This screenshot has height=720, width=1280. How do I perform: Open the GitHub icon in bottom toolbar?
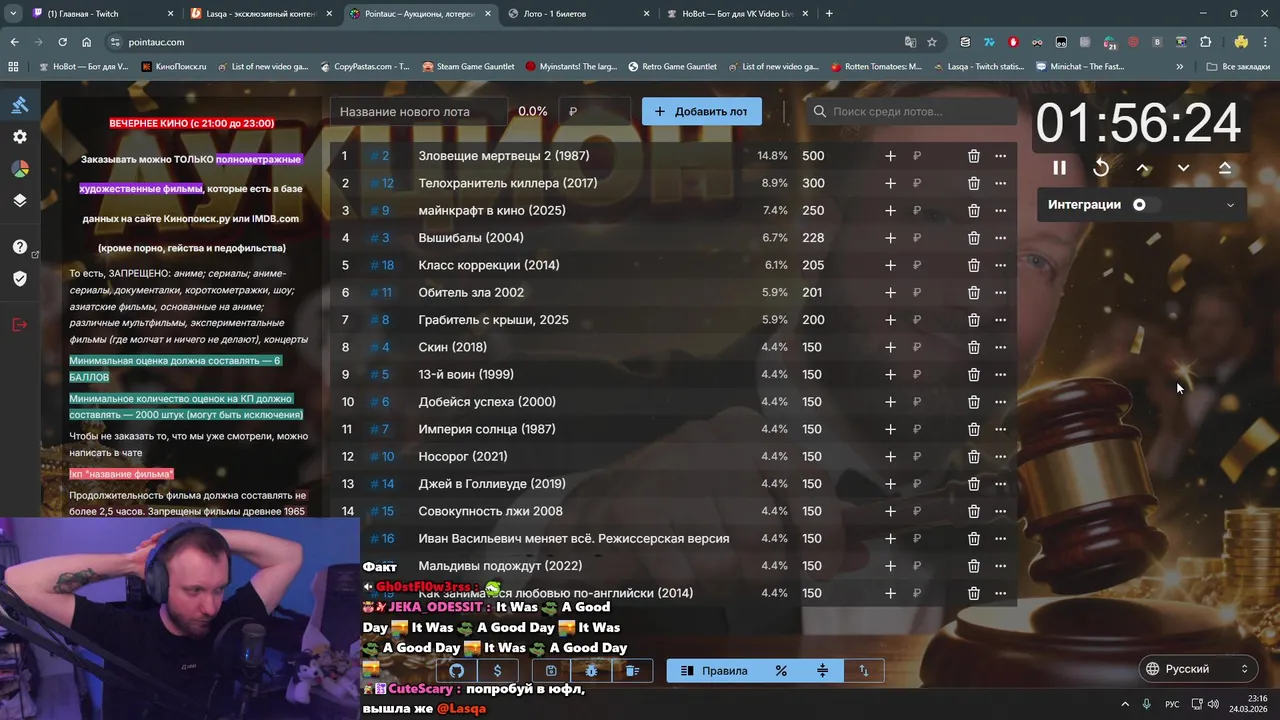point(457,671)
